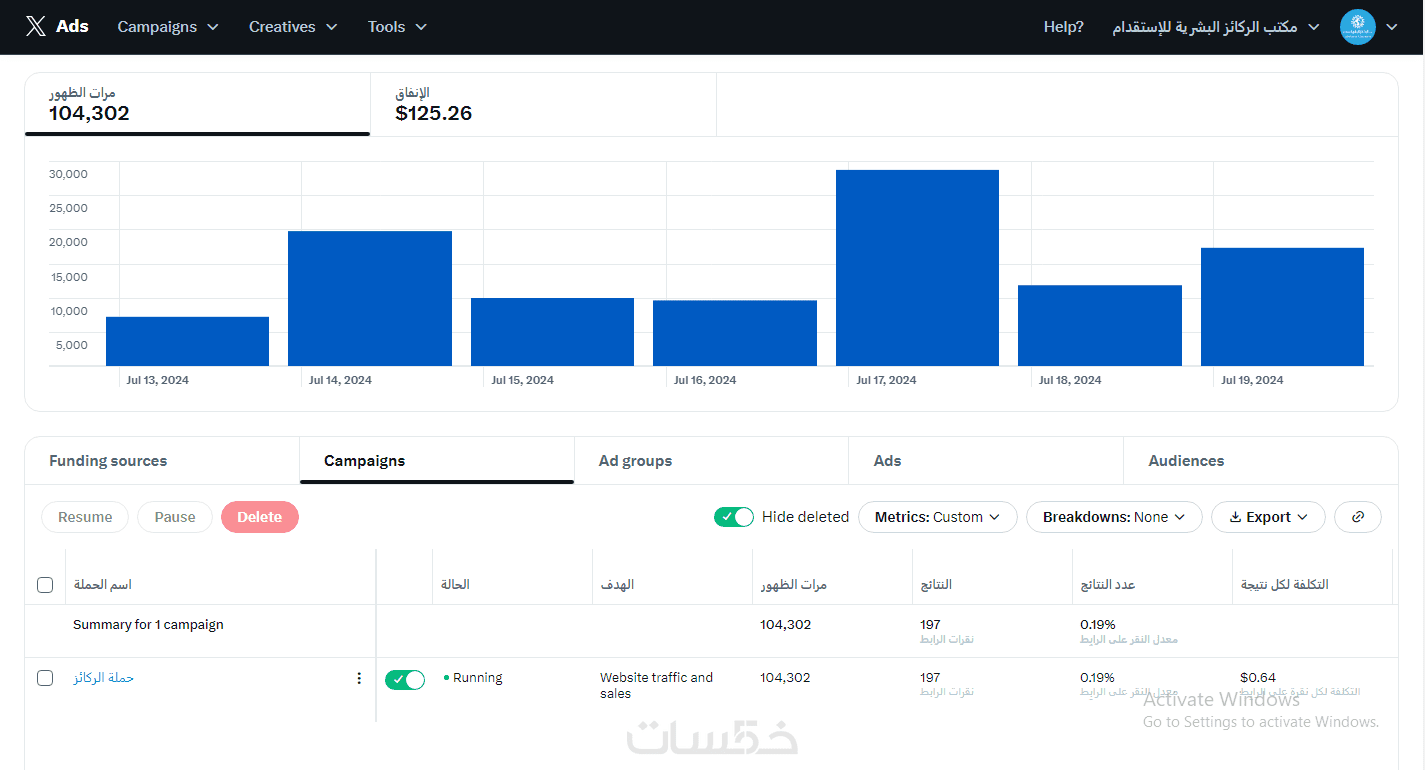Screen dimensions: 1425x770
Task: Sort by the الحالة column header
Action: [455, 585]
